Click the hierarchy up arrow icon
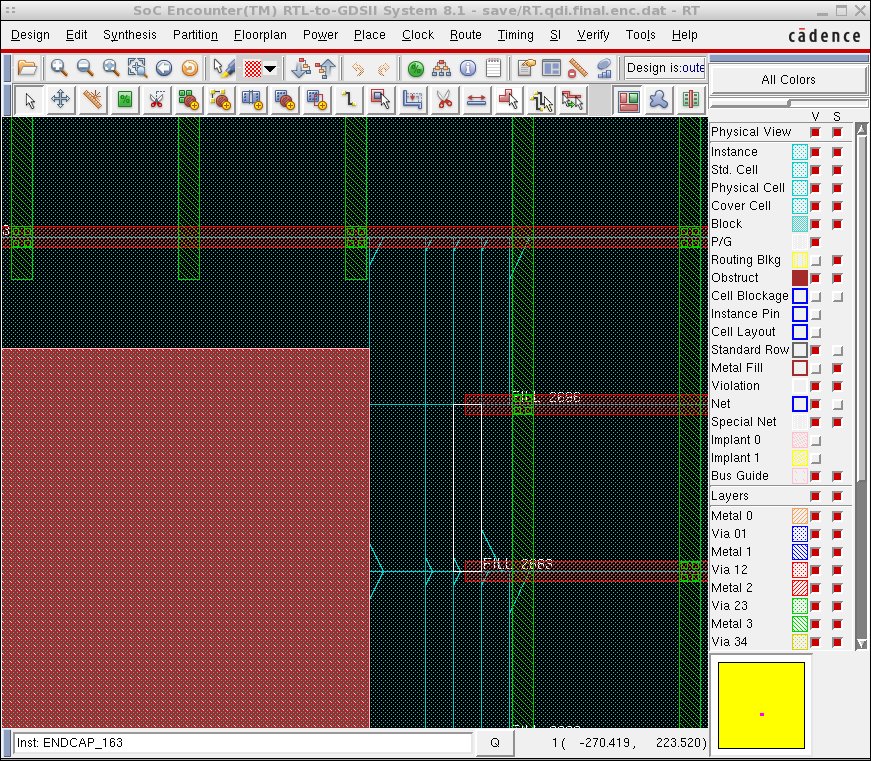Screen dimensions: 871x761 click(x=326, y=68)
